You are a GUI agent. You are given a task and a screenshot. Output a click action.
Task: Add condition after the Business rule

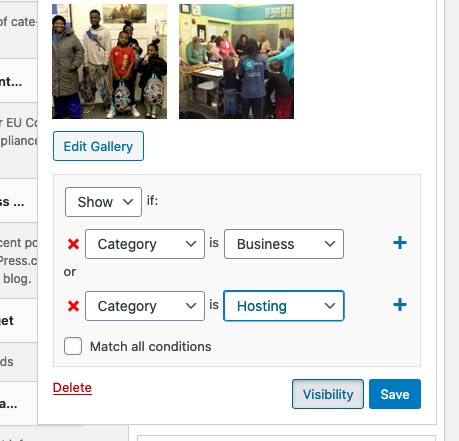coord(400,243)
